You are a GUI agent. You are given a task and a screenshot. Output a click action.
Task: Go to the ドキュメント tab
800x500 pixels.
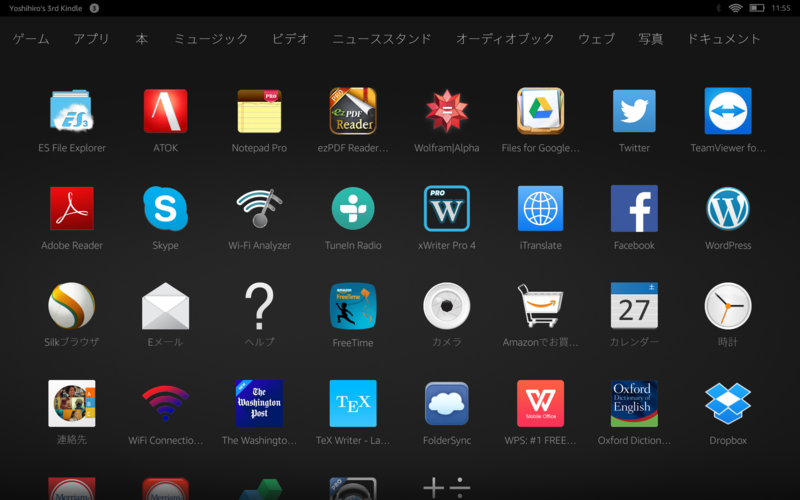(x=724, y=39)
